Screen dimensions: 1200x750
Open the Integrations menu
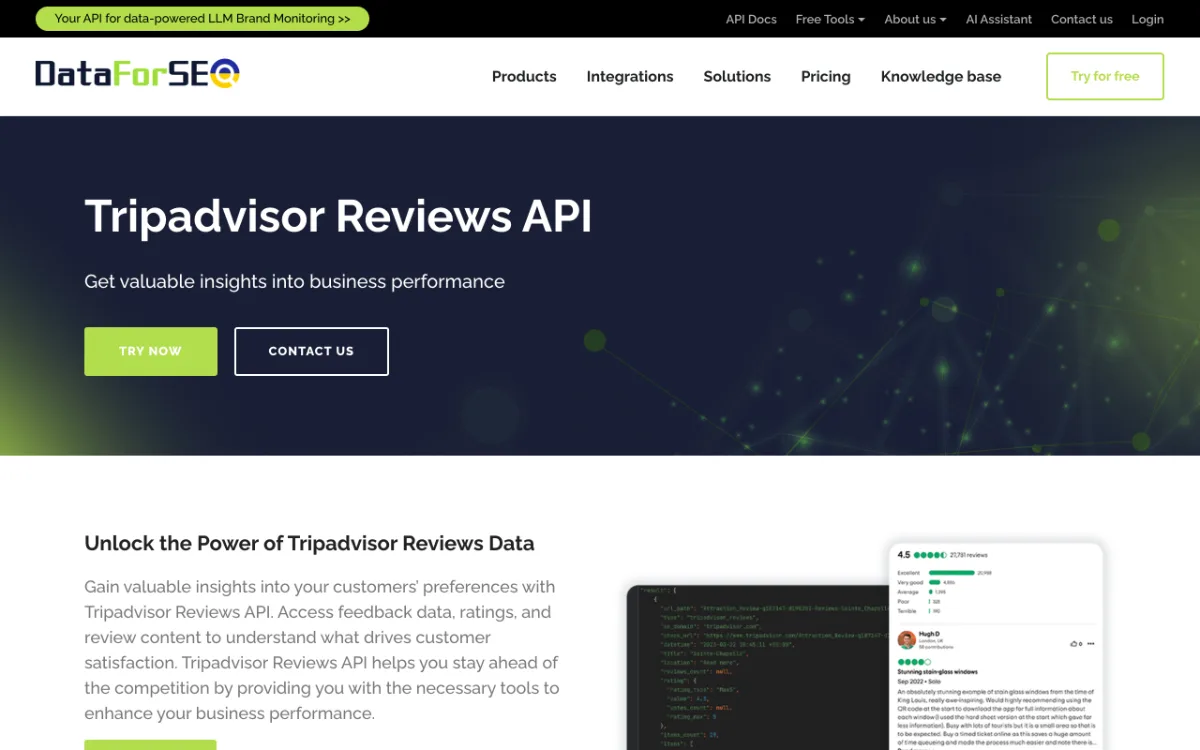pyautogui.click(x=630, y=76)
